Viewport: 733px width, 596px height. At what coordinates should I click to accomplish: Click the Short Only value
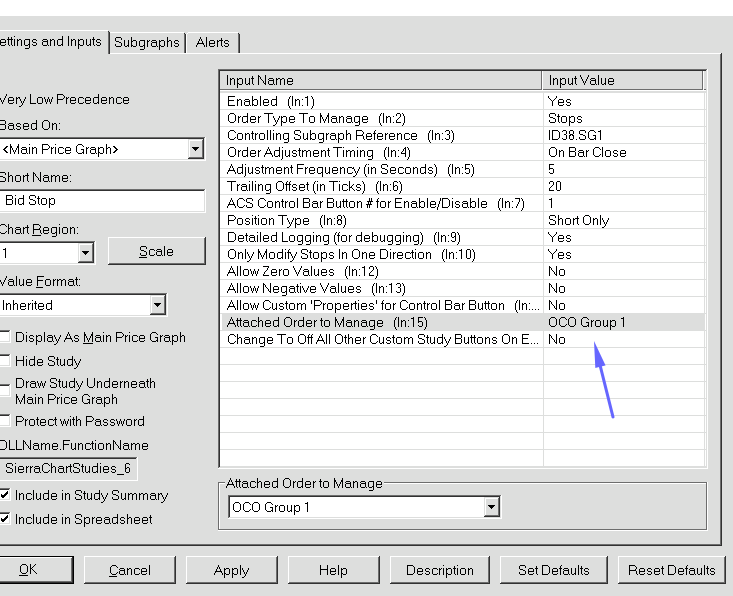(579, 220)
